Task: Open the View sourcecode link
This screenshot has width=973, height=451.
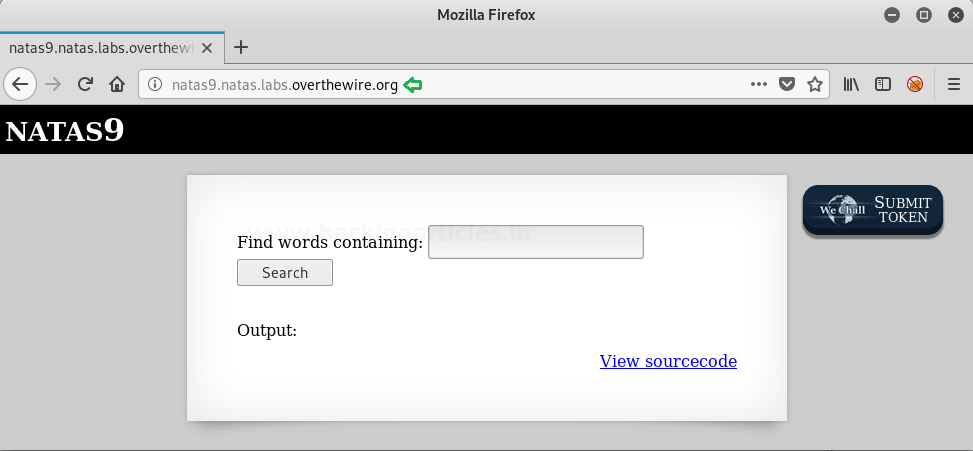Action: click(x=668, y=361)
